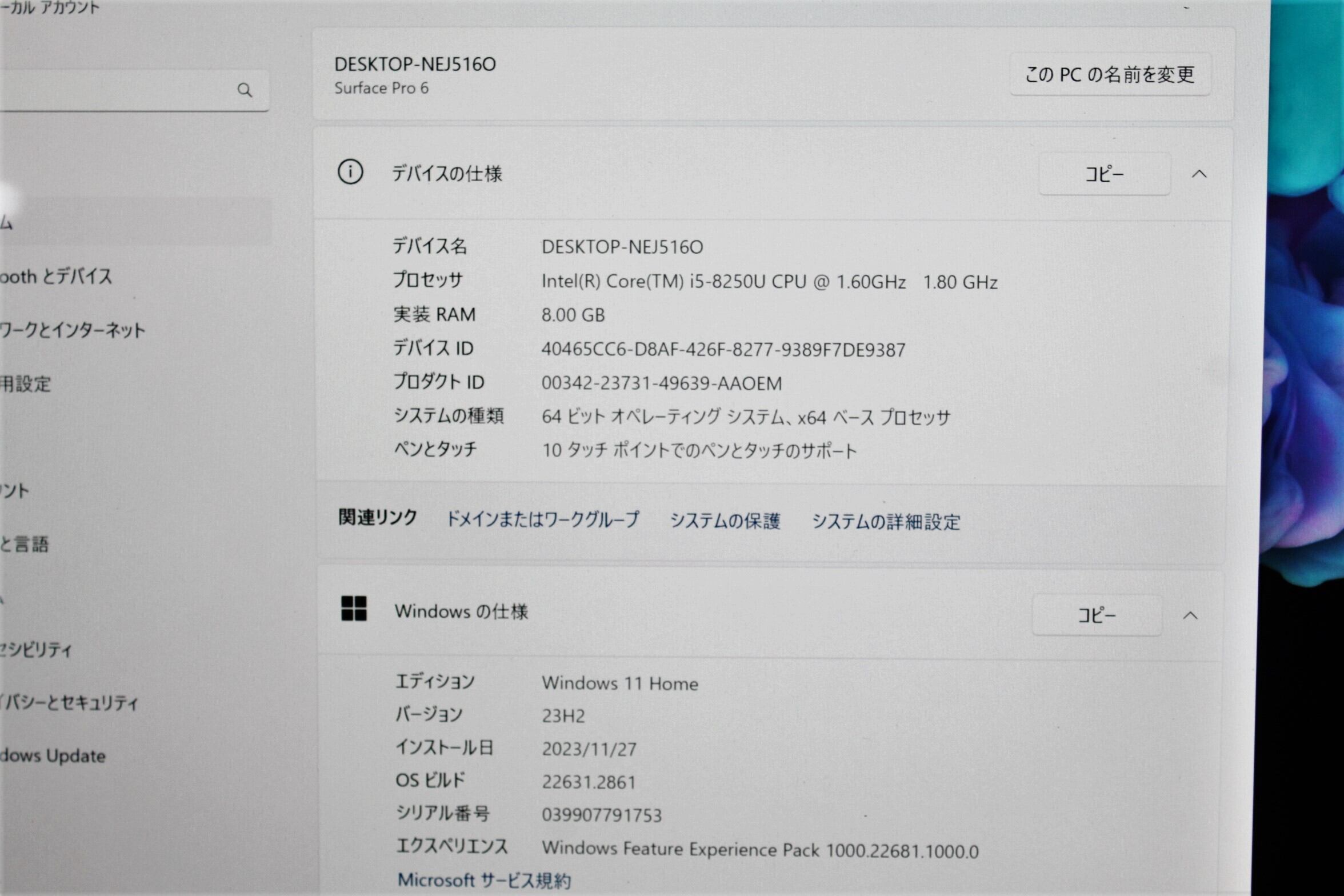
Task: Collapse the Windows の仕様 section chevron
Action: (x=1190, y=616)
